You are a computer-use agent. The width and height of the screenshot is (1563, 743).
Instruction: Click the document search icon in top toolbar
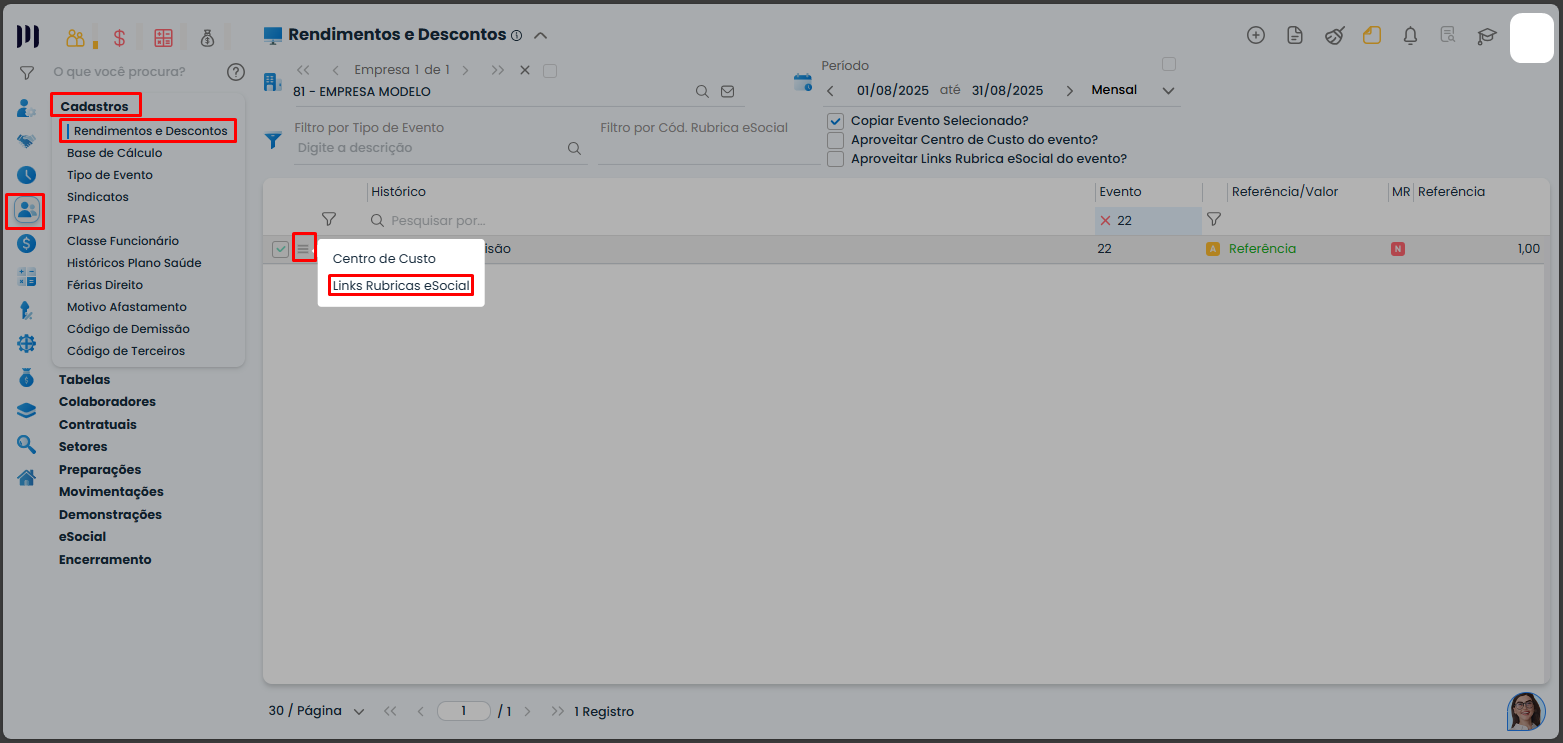[1448, 35]
